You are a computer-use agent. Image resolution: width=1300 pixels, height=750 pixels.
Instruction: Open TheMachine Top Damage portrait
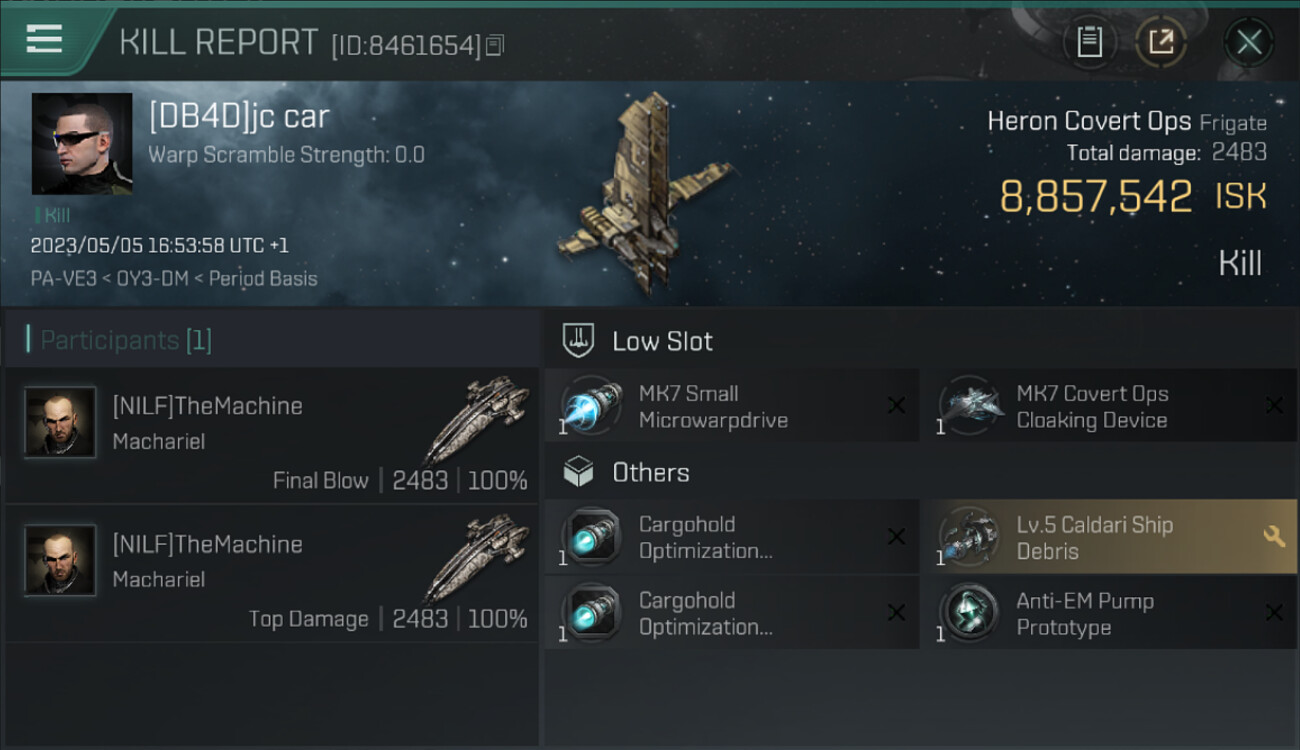click(x=60, y=560)
